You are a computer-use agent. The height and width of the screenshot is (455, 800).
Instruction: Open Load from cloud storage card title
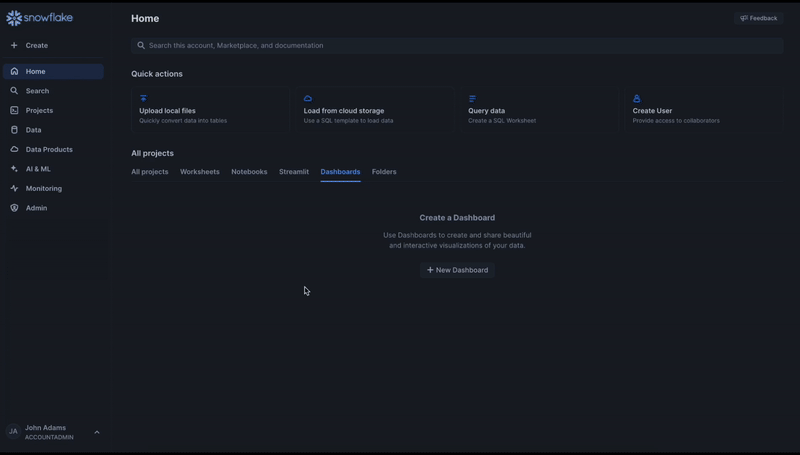[344, 111]
